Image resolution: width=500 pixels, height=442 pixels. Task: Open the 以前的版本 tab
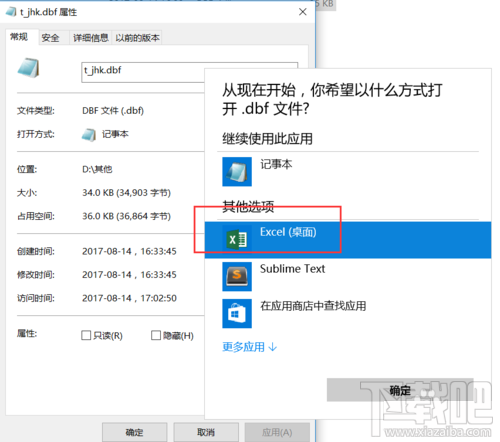[x=137, y=38]
